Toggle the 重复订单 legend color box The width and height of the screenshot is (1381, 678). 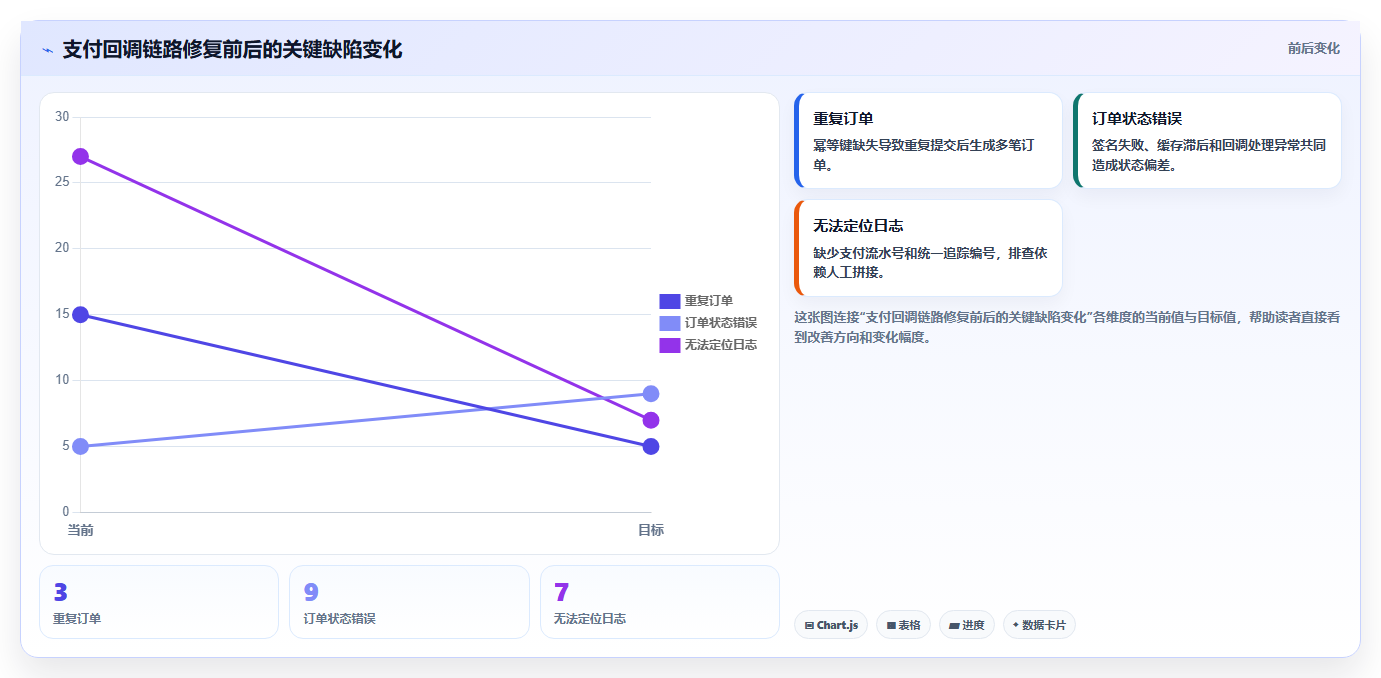669,301
